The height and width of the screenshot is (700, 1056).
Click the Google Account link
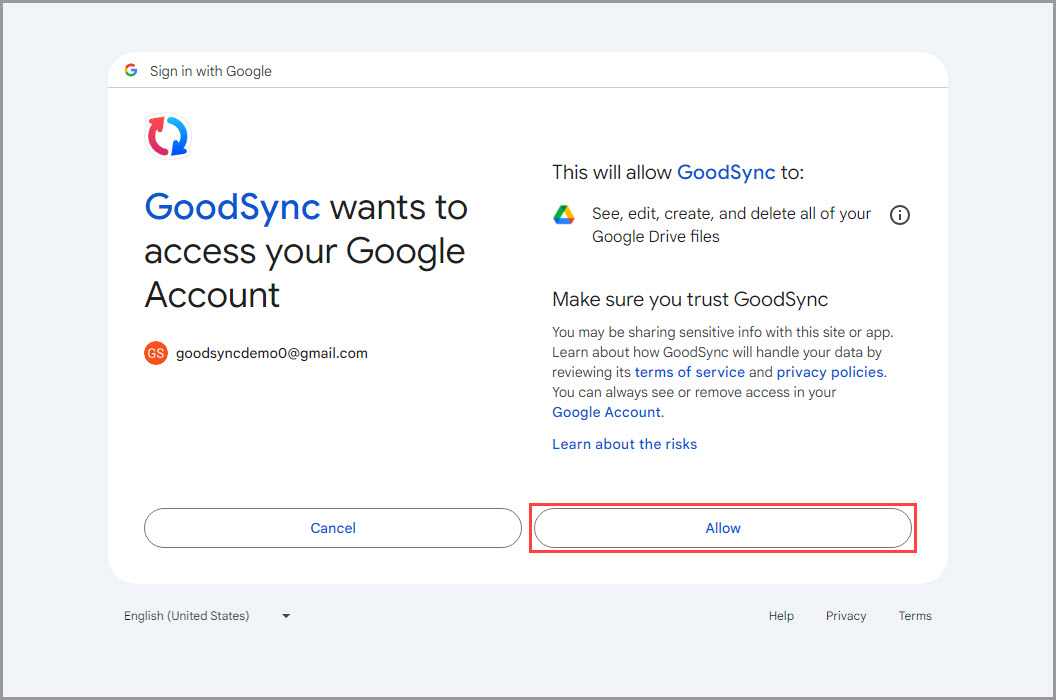(605, 412)
